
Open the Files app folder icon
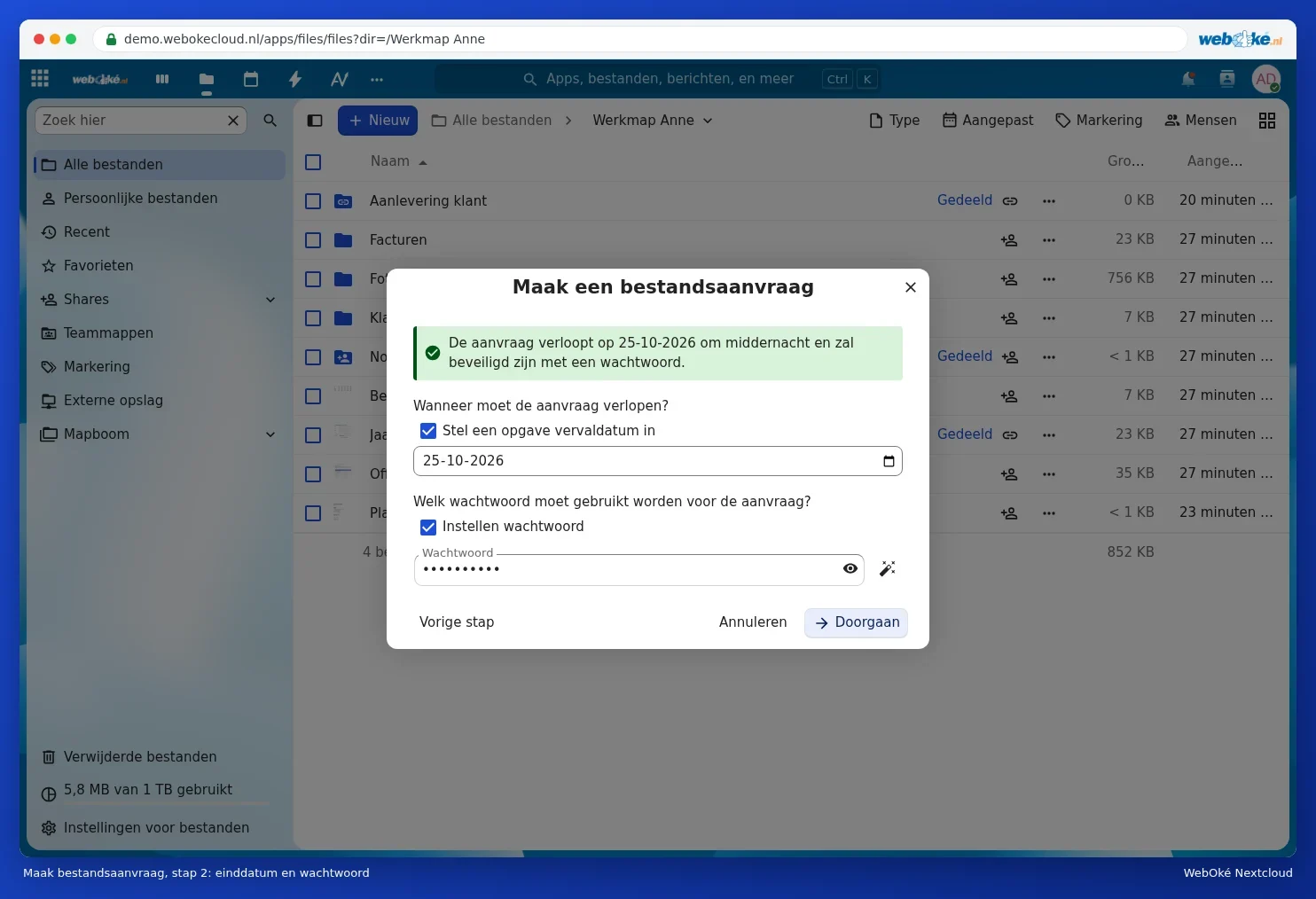click(207, 79)
